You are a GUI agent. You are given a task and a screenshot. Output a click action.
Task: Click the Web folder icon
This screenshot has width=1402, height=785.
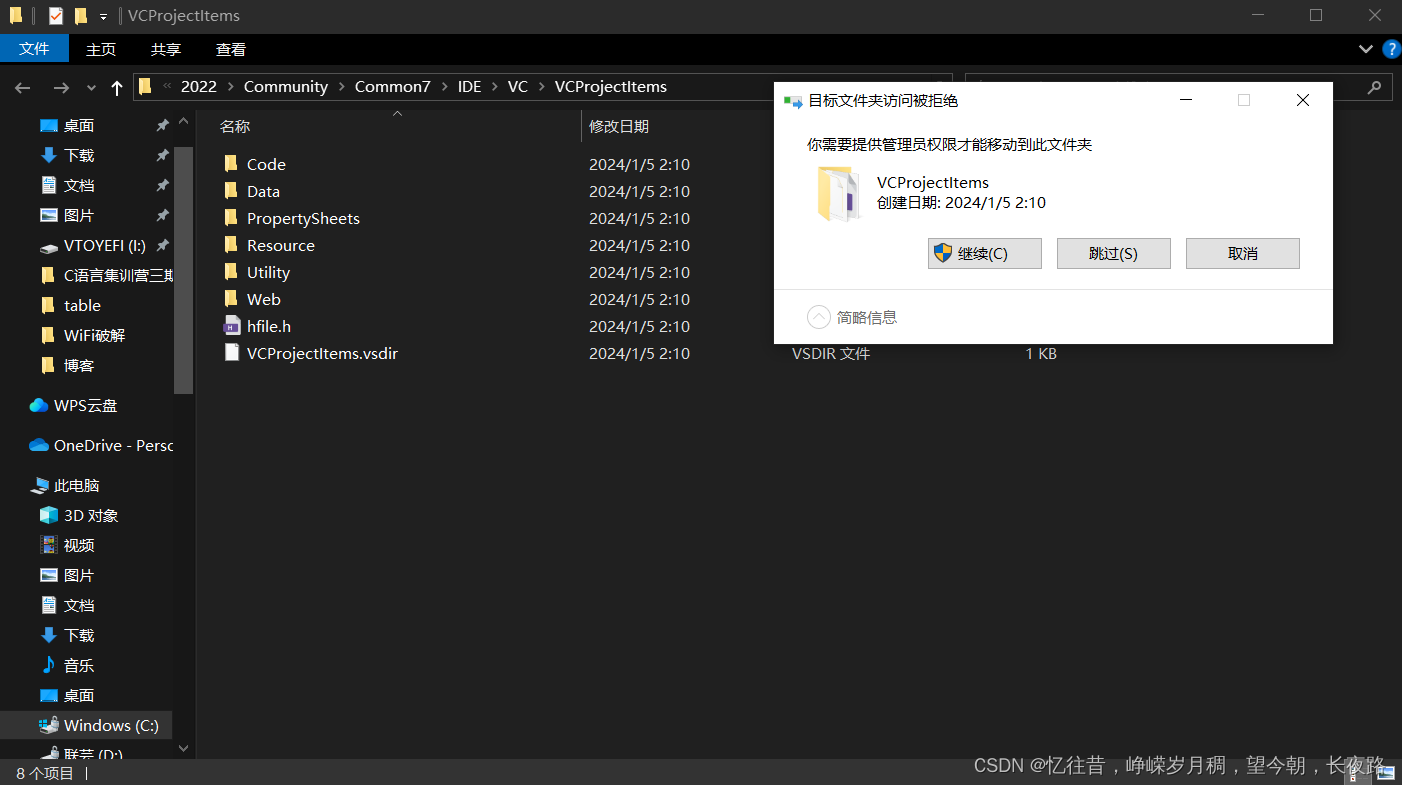(231, 299)
